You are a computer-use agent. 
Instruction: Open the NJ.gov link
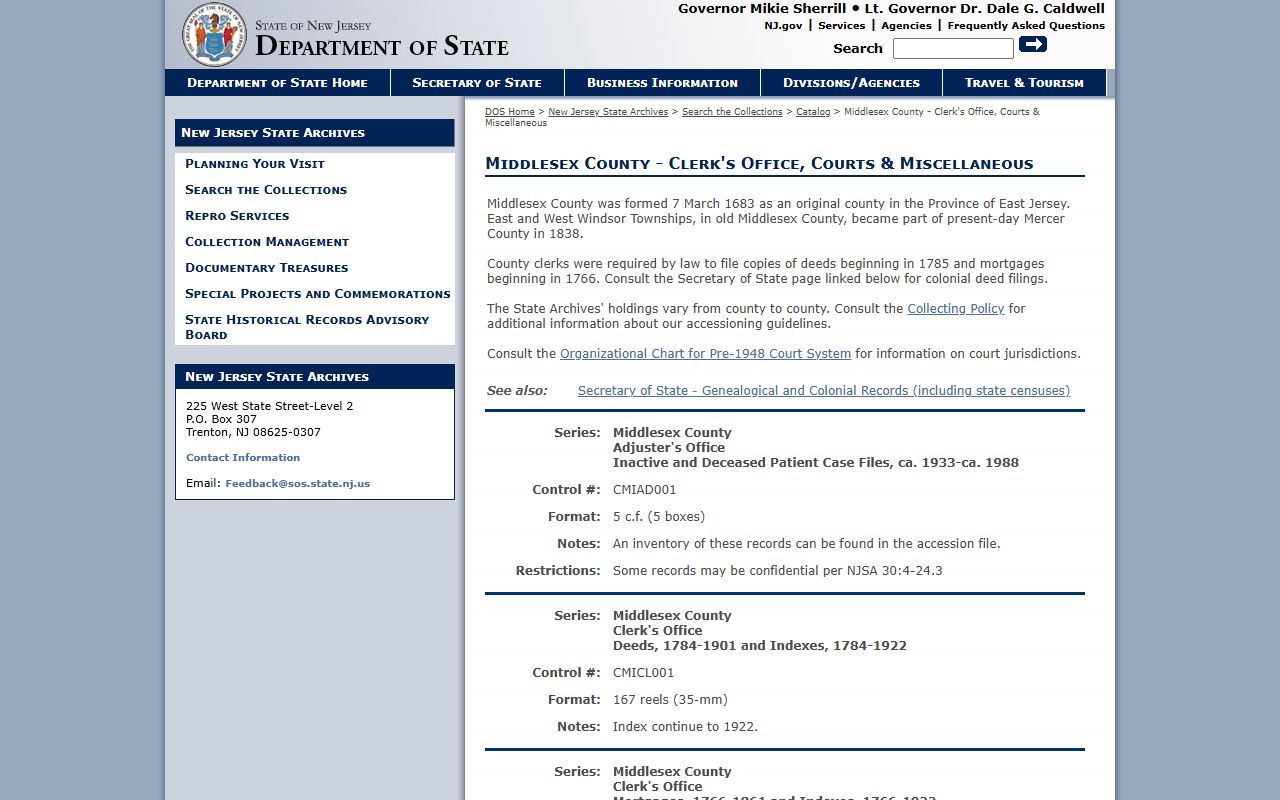783,26
